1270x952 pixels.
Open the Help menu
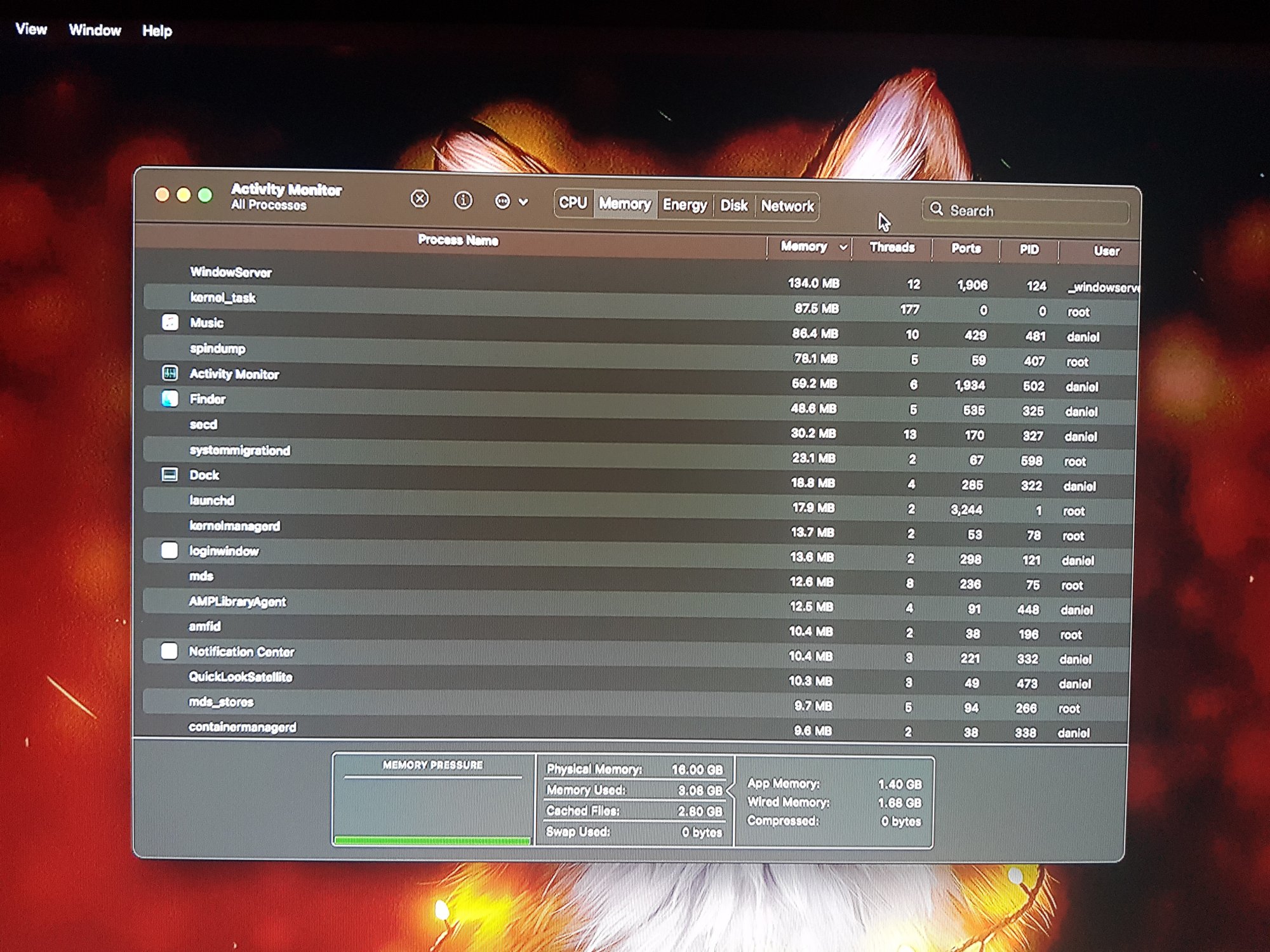tap(157, 30)
